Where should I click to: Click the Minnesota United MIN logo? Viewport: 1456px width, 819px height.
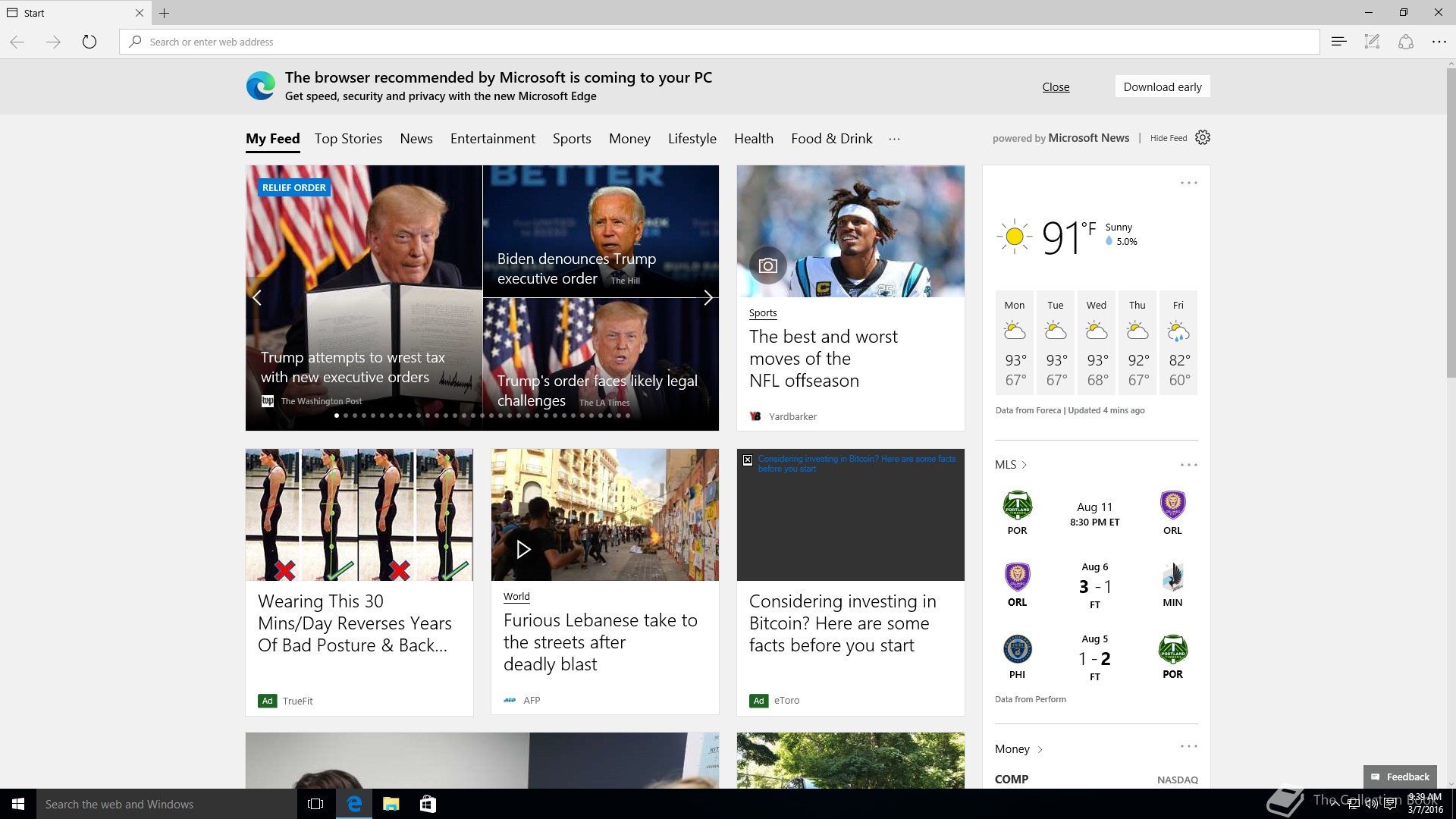[x=1172, y=577]
